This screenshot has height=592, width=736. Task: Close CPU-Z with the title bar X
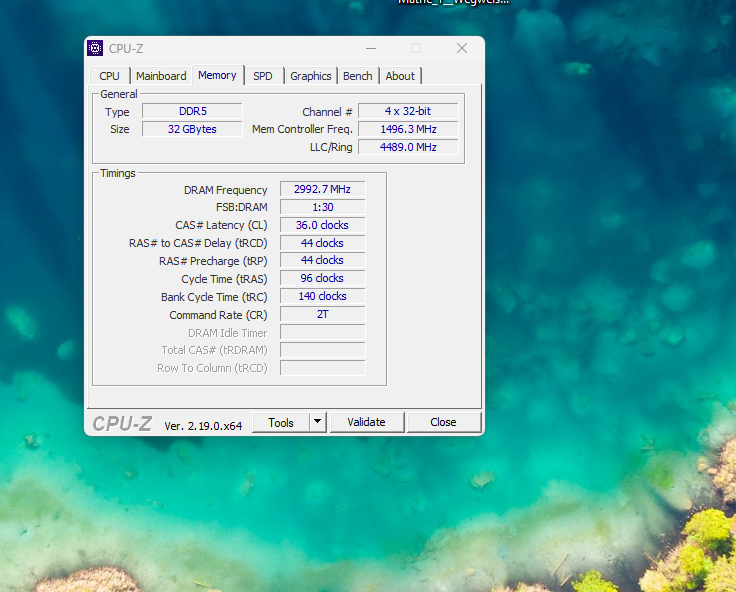coord(462,48)
